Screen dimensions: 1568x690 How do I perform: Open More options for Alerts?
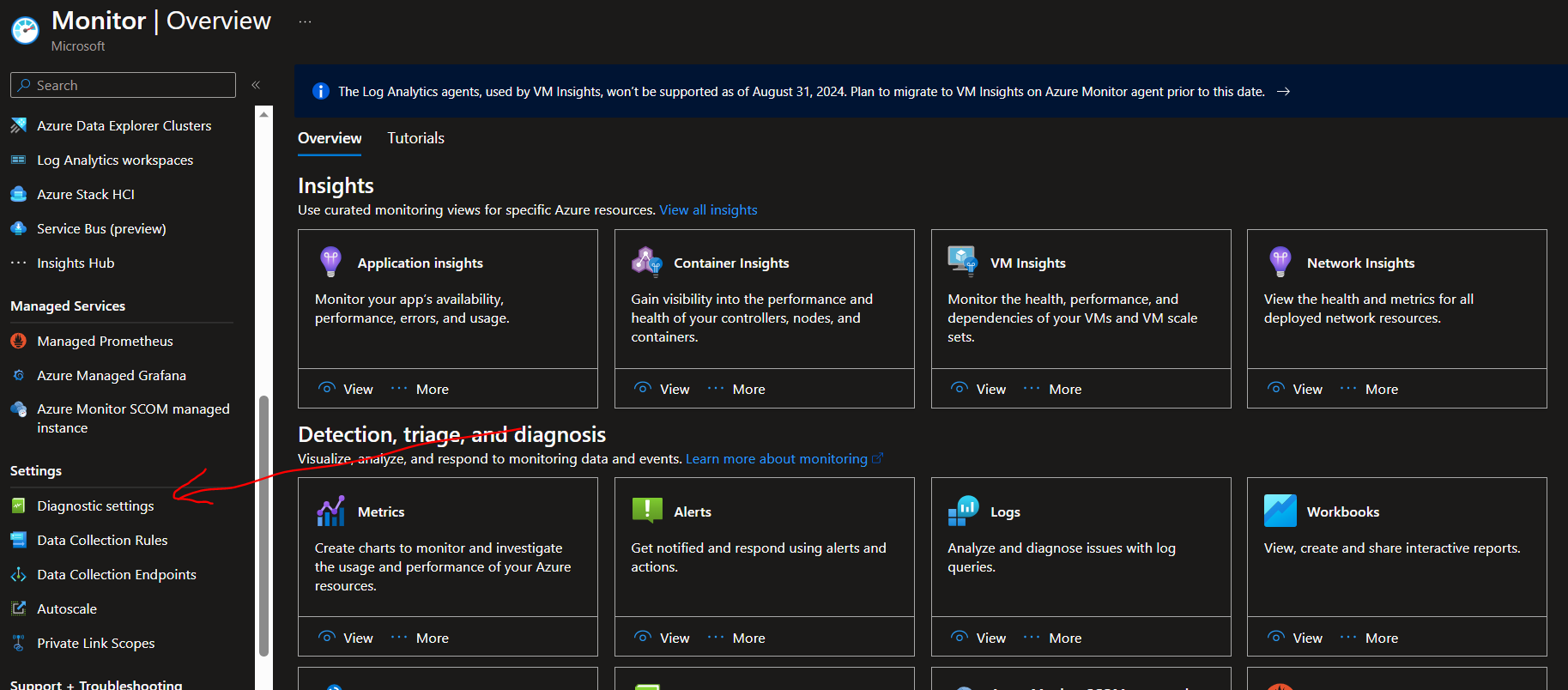click(x=737, y=638)
